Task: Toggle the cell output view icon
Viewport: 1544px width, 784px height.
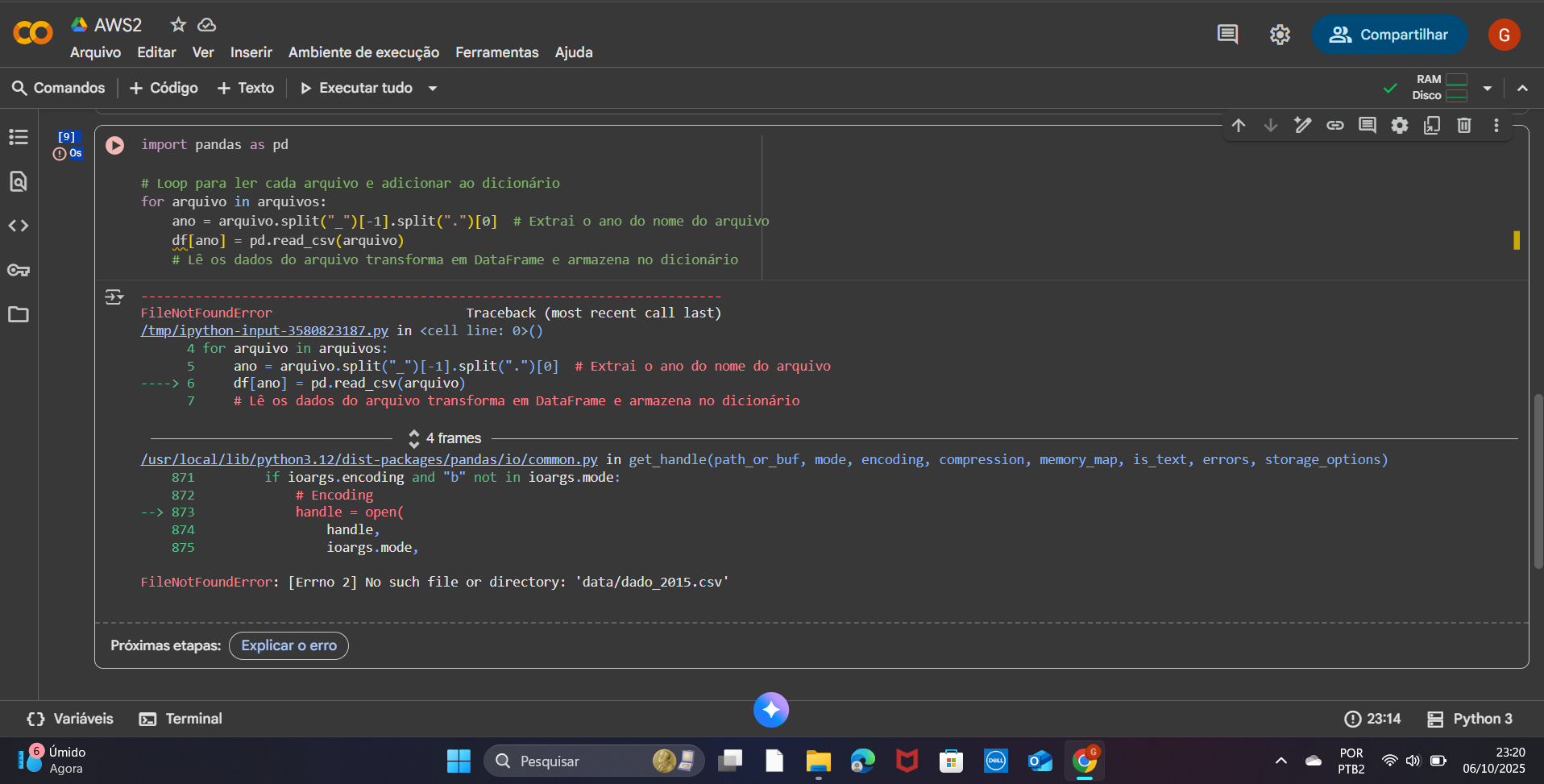Action: point(114,297)
